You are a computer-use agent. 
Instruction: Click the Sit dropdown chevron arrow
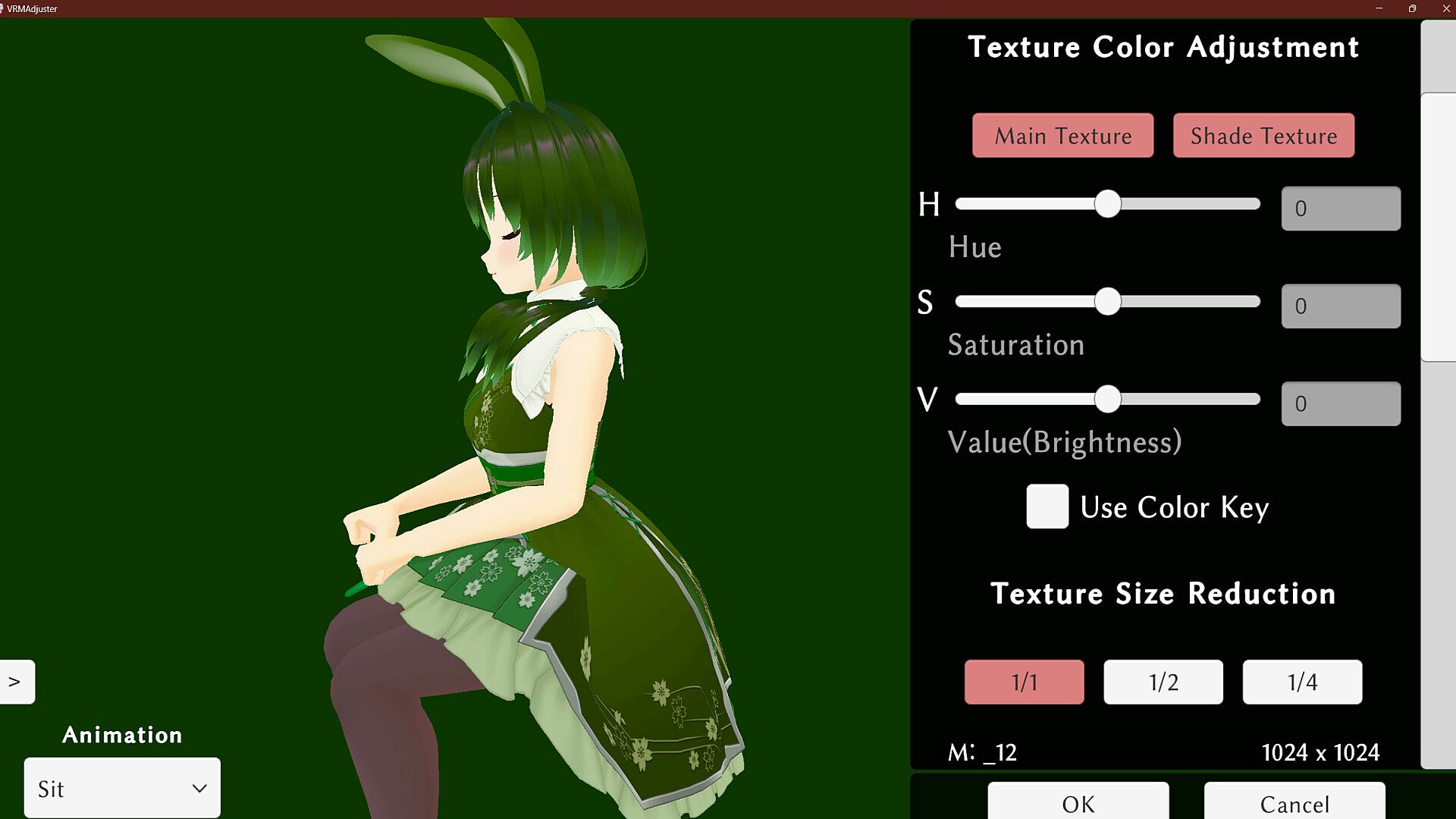(x=199, y=788)
